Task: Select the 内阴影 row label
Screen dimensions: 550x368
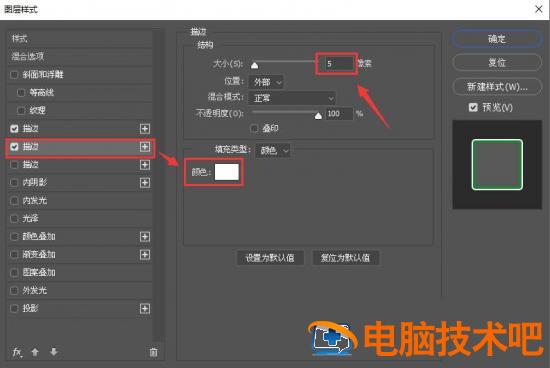Action: 35,182
